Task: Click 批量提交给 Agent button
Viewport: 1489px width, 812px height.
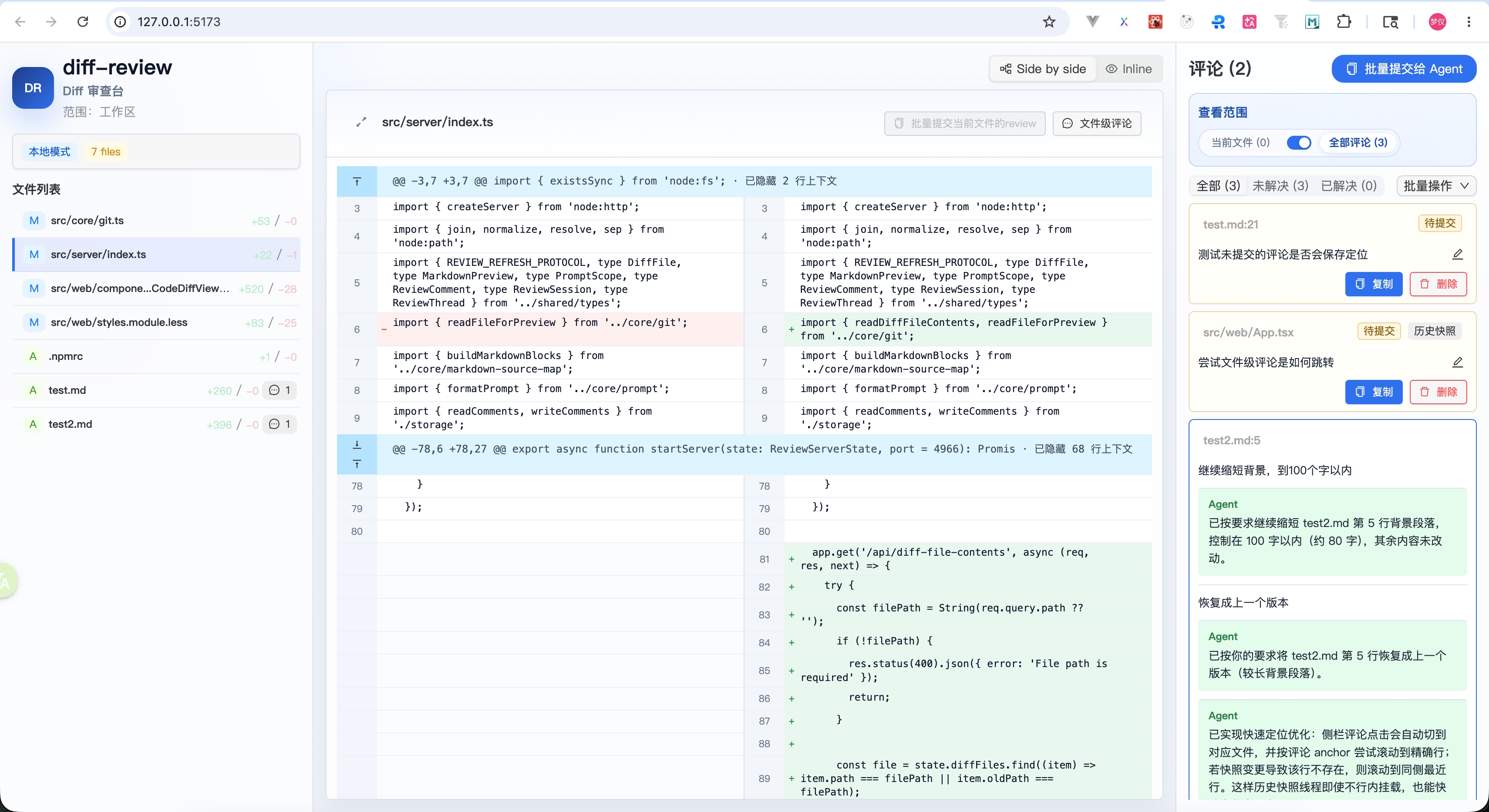Action: (x=1404, y=69)
